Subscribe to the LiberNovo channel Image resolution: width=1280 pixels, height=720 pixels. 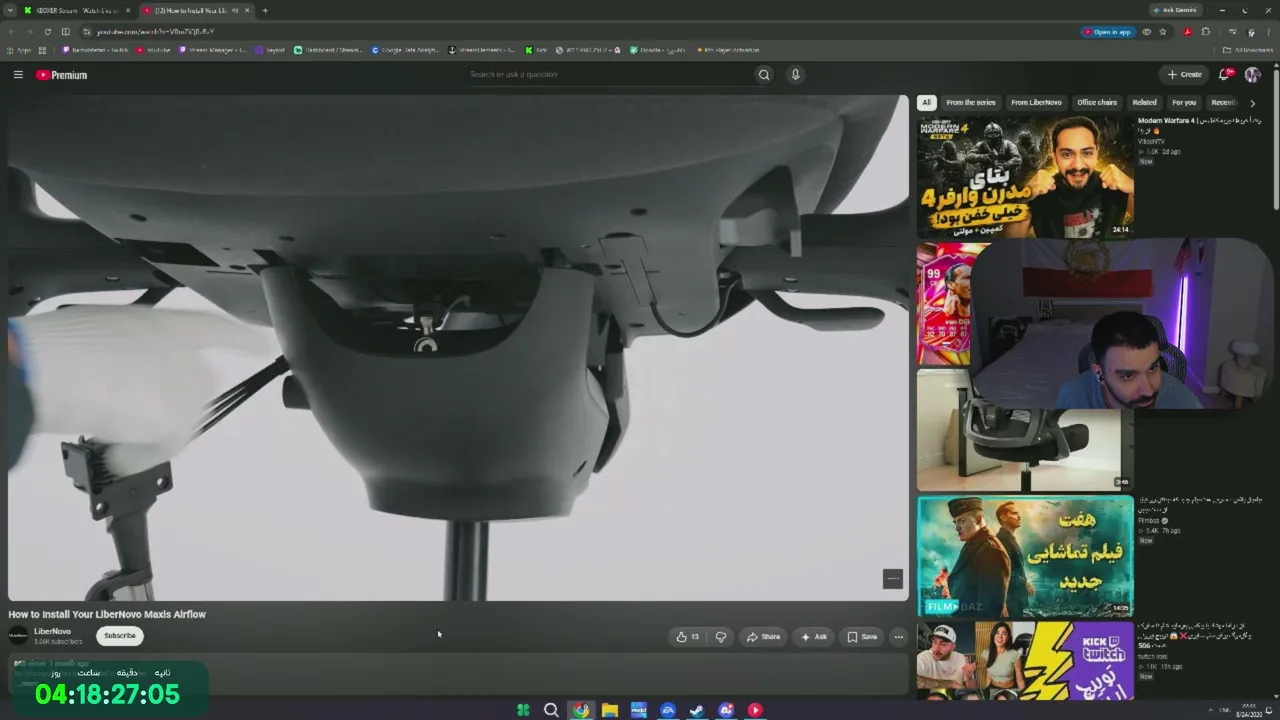coord(120,636)
